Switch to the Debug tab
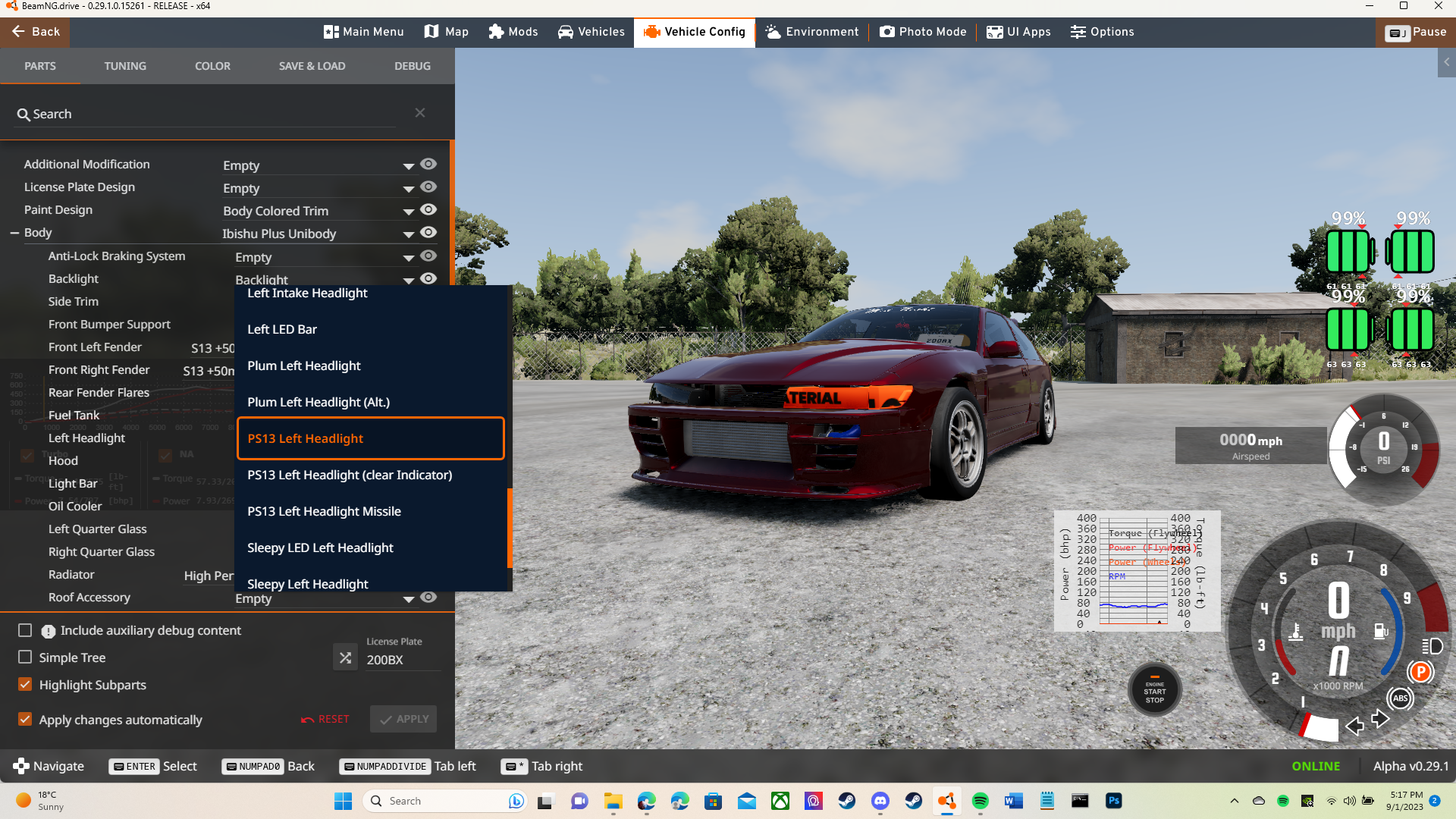The image size is (1456, 819). click(x=413, y=66)
